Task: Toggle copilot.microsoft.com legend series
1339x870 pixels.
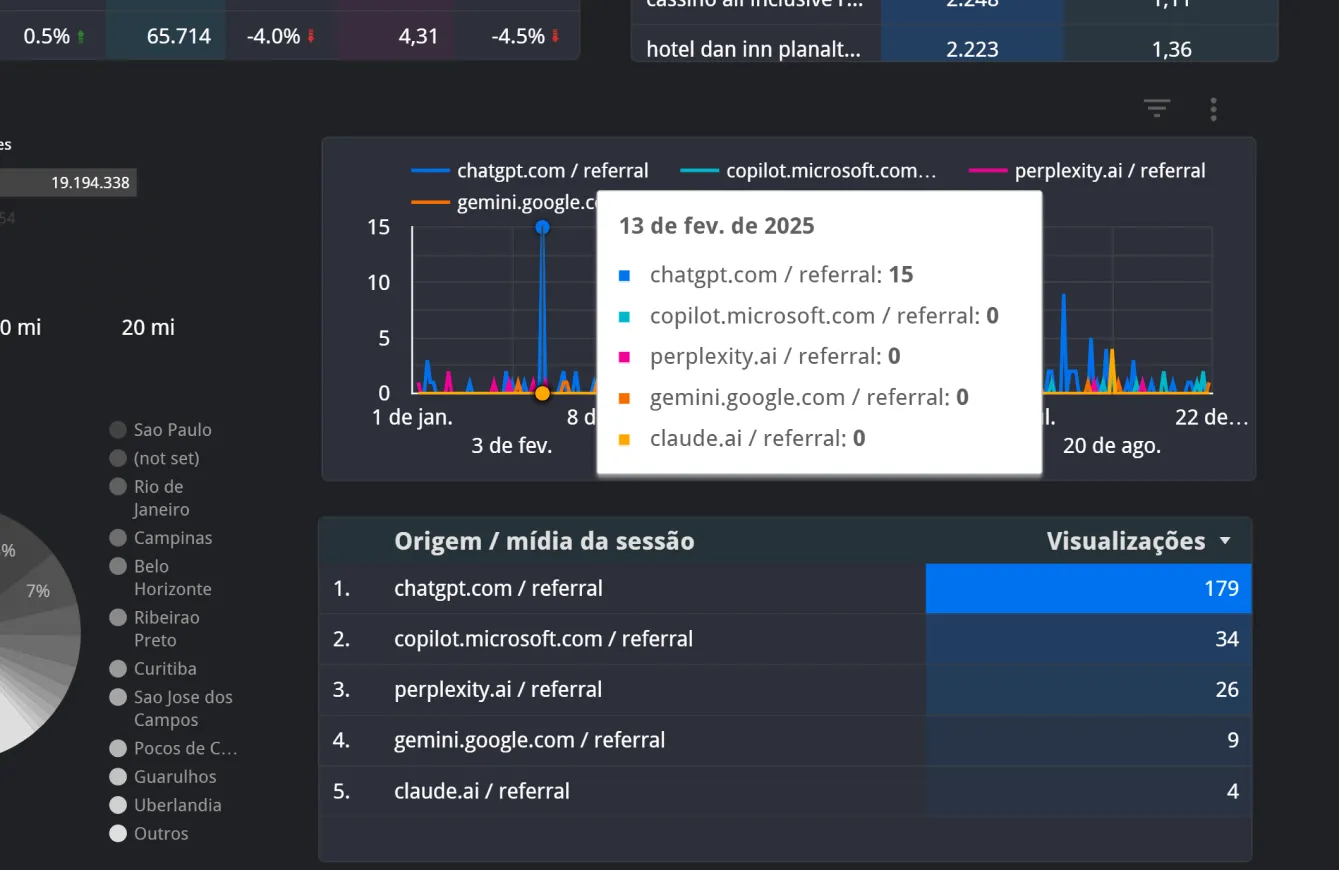Action: tap(831, 171)
